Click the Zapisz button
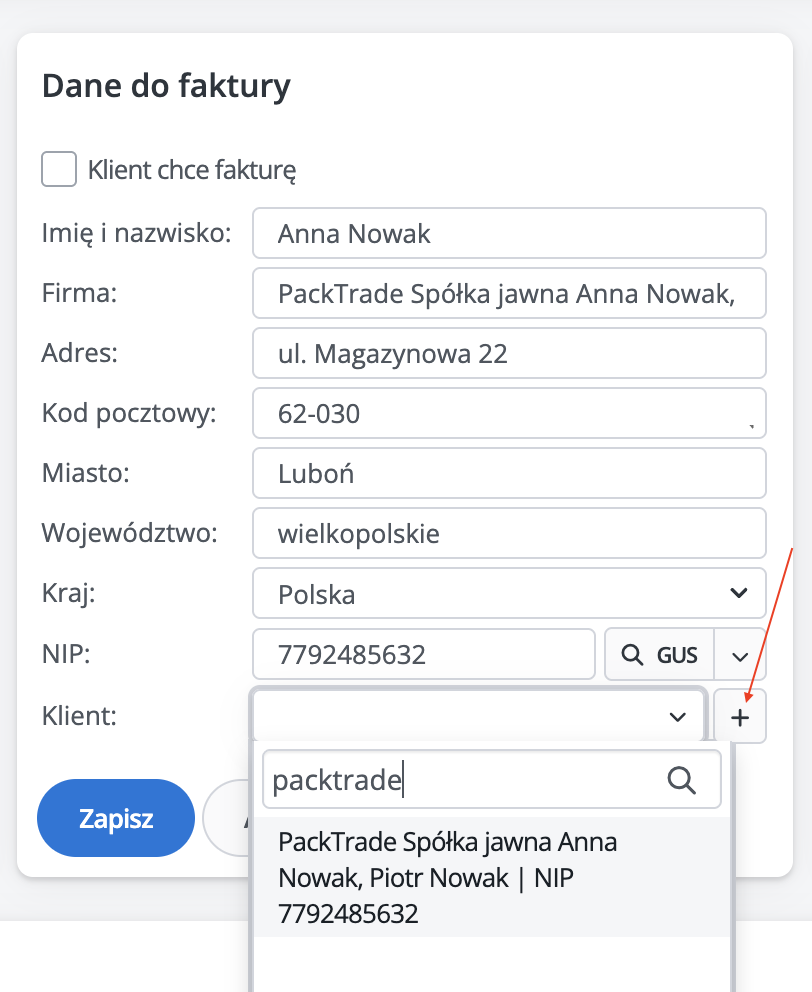This screenshot has height=992, width=812. [115, 819]
